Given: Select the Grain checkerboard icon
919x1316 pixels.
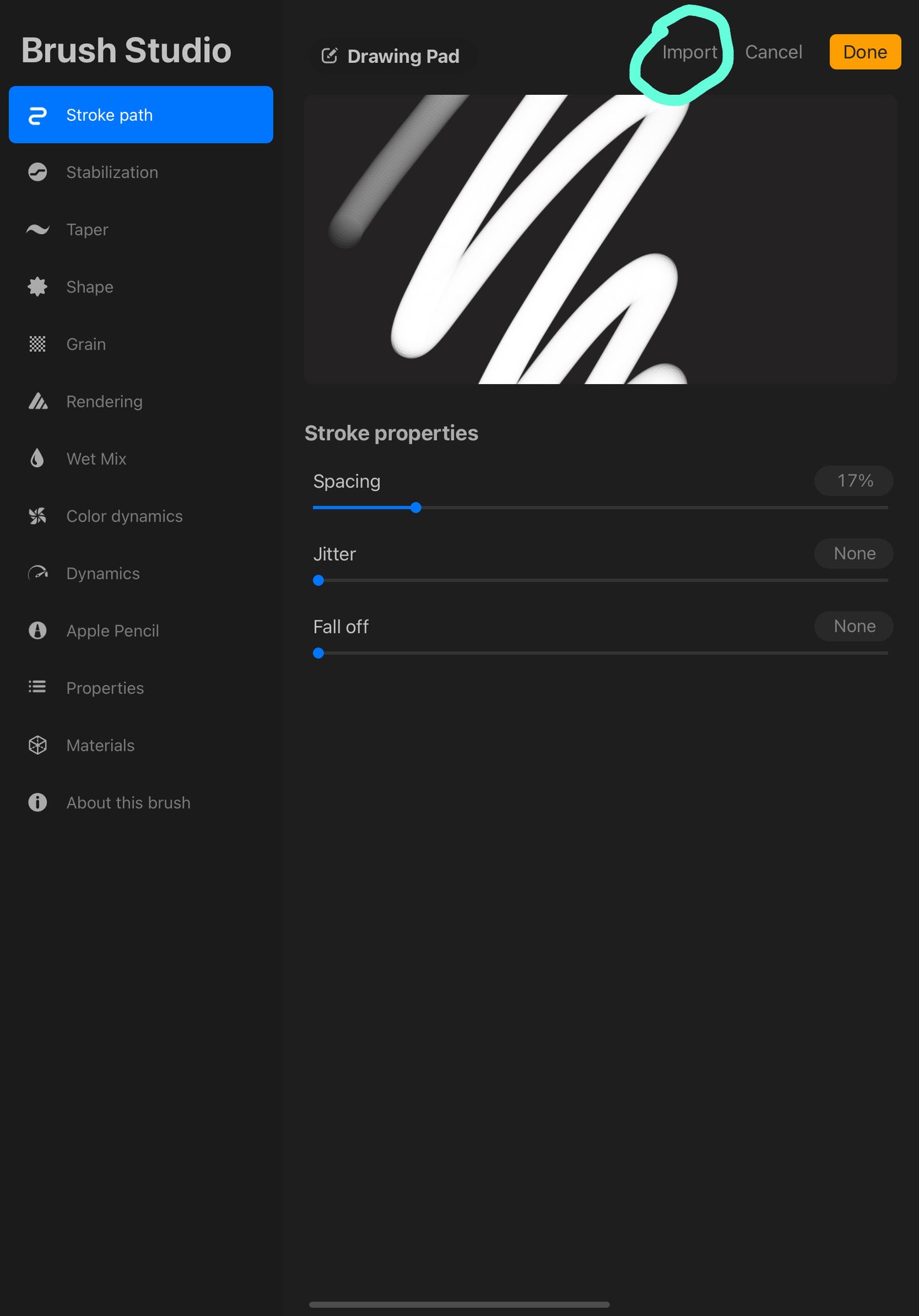Looking at the screenshot, I should tap(38, 344).
